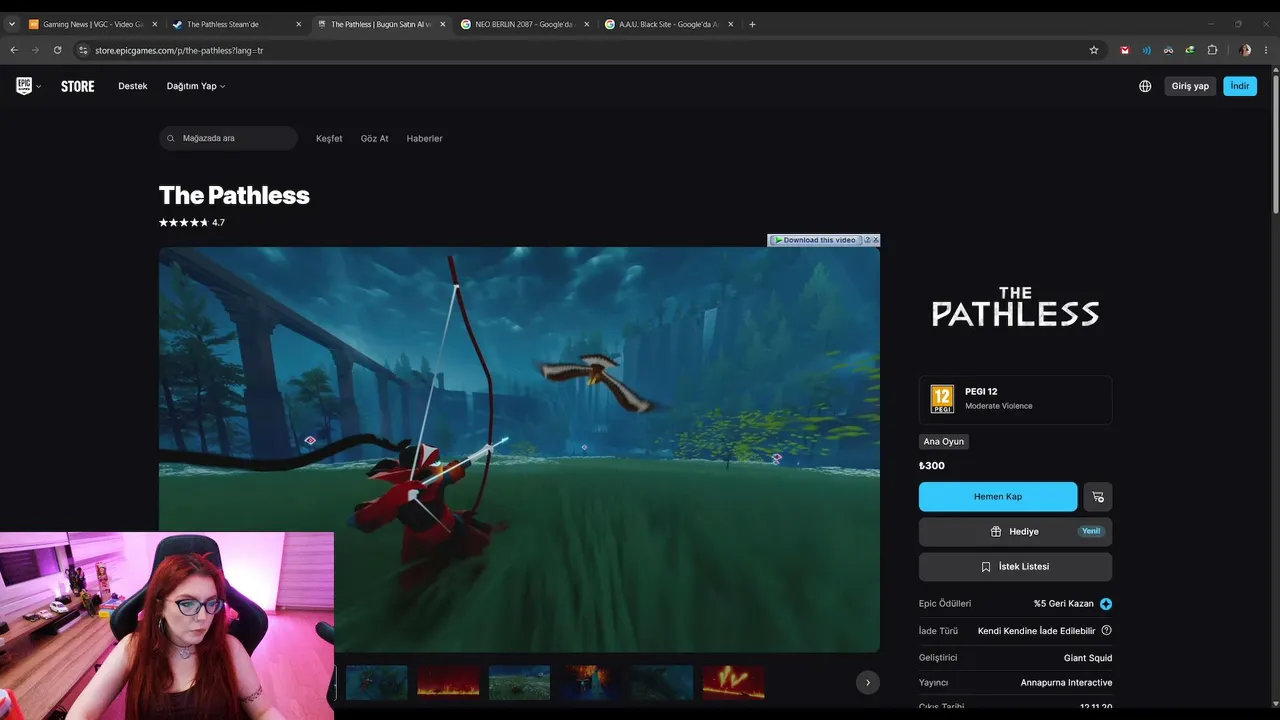The width and height of the screenshot is (1280, 720).
Task: Click the Hemen Kap buy button
Action: [x=998, y=497]
